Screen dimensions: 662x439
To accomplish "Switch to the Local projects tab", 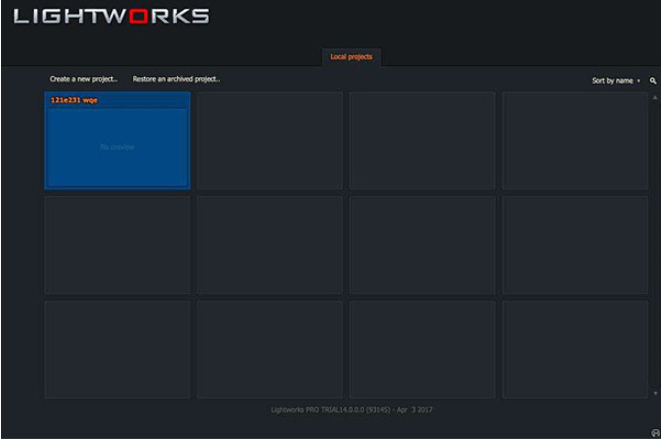I will point(351,57).
